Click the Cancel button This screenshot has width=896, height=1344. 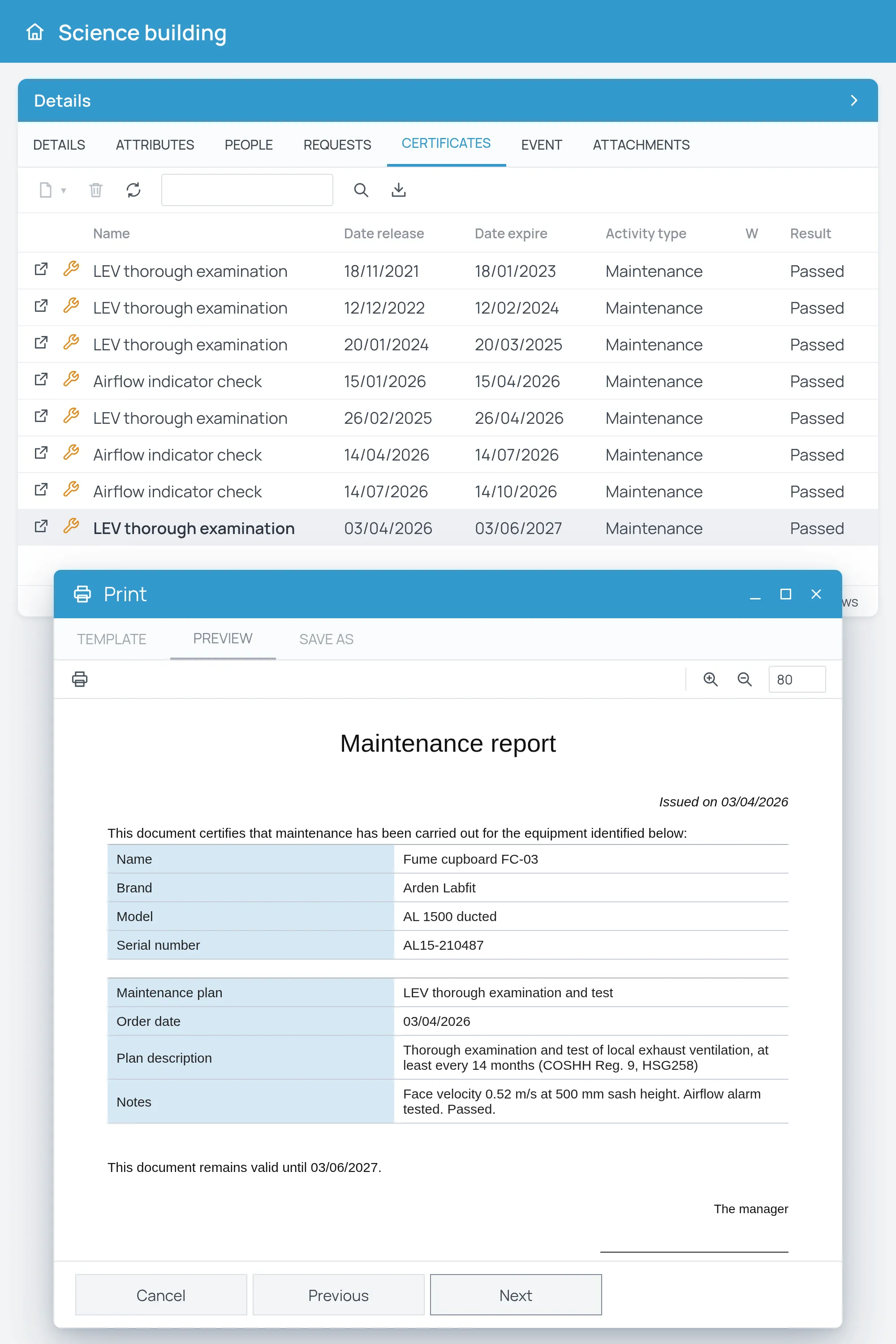(x=161, y=1294)
